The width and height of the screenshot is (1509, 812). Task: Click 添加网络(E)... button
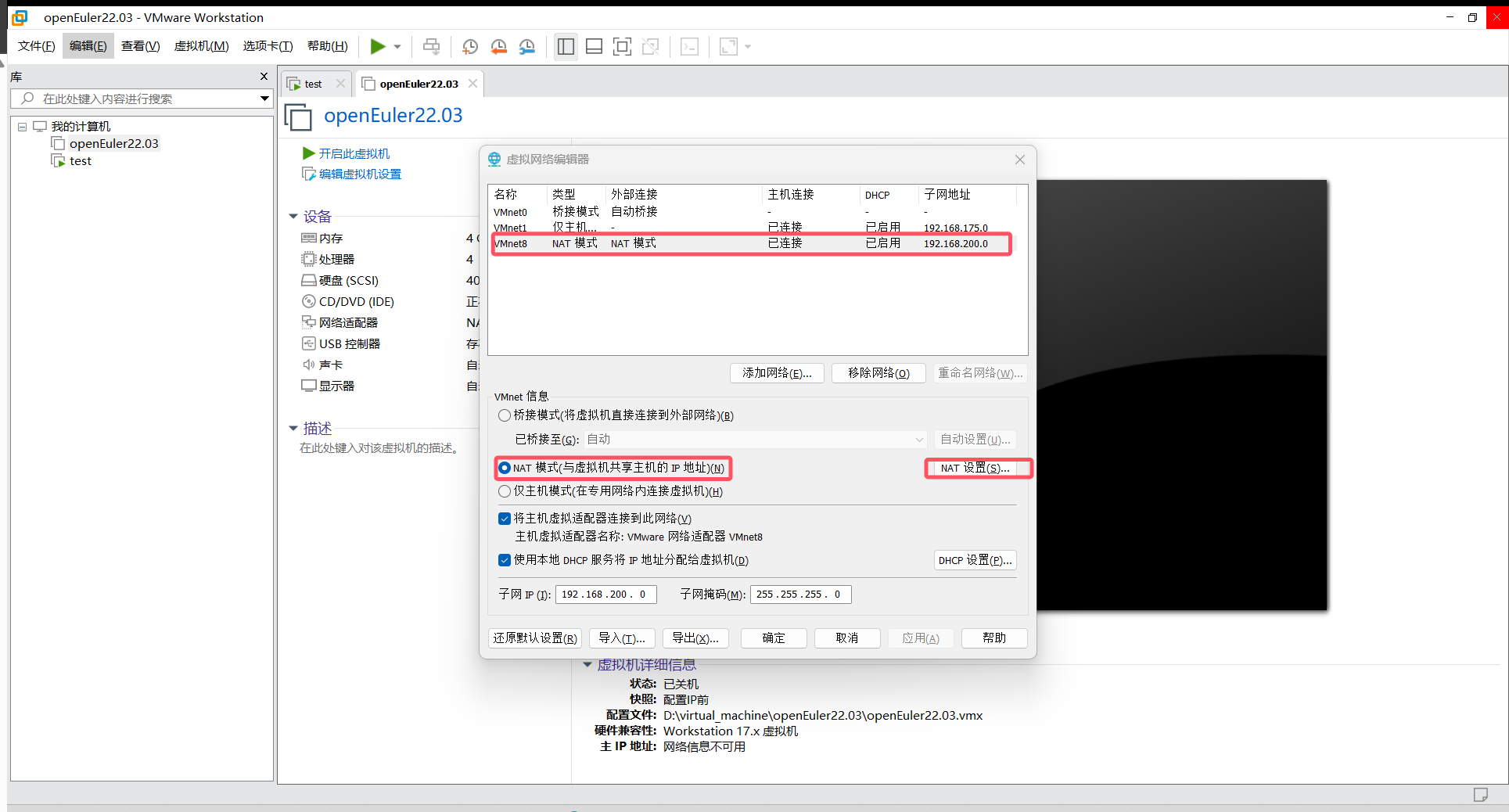777,373
